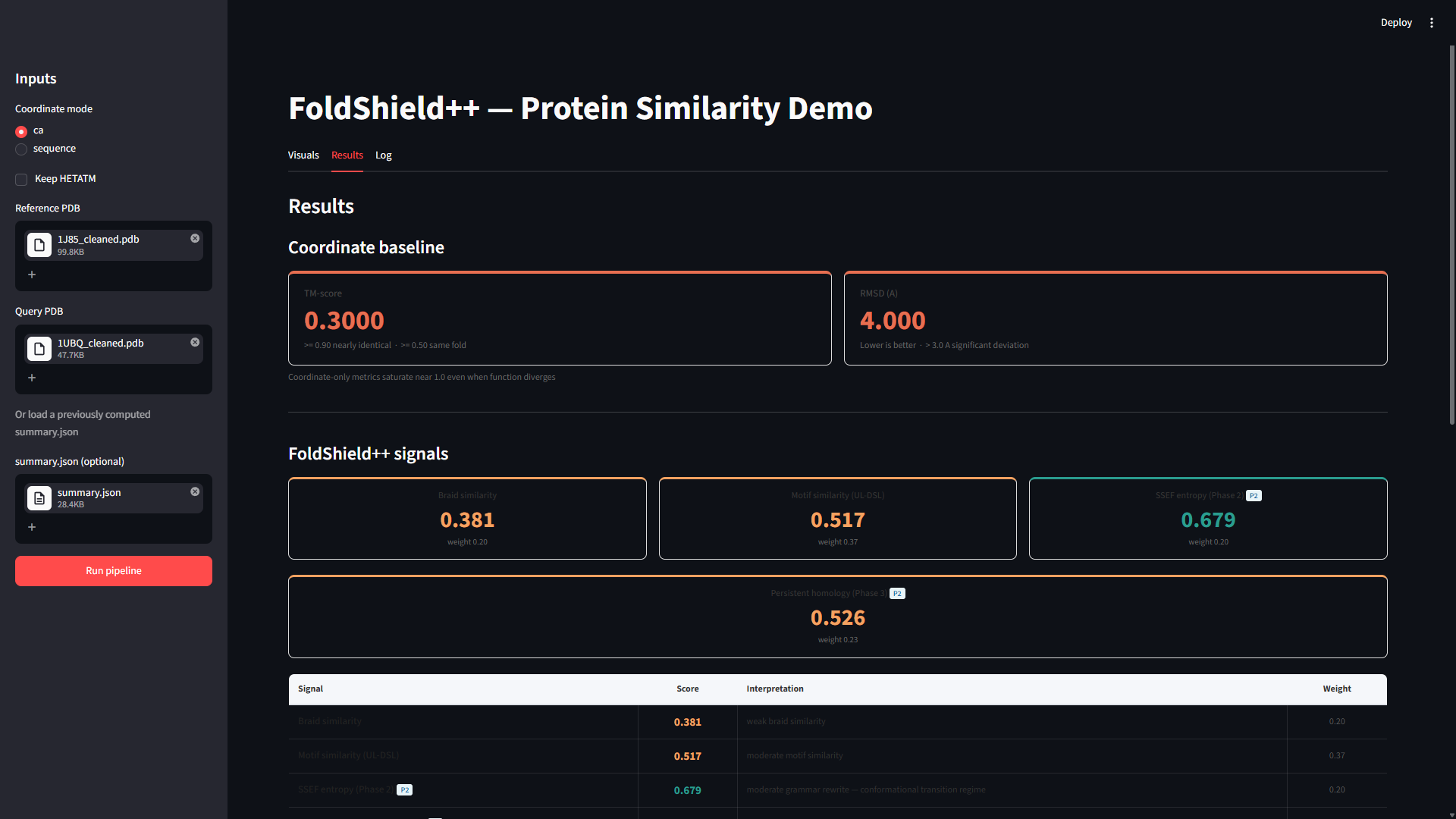Enable the Keep HETATM checkbox
This screenshot has height=819, width=1456.
tap(21, 180)
